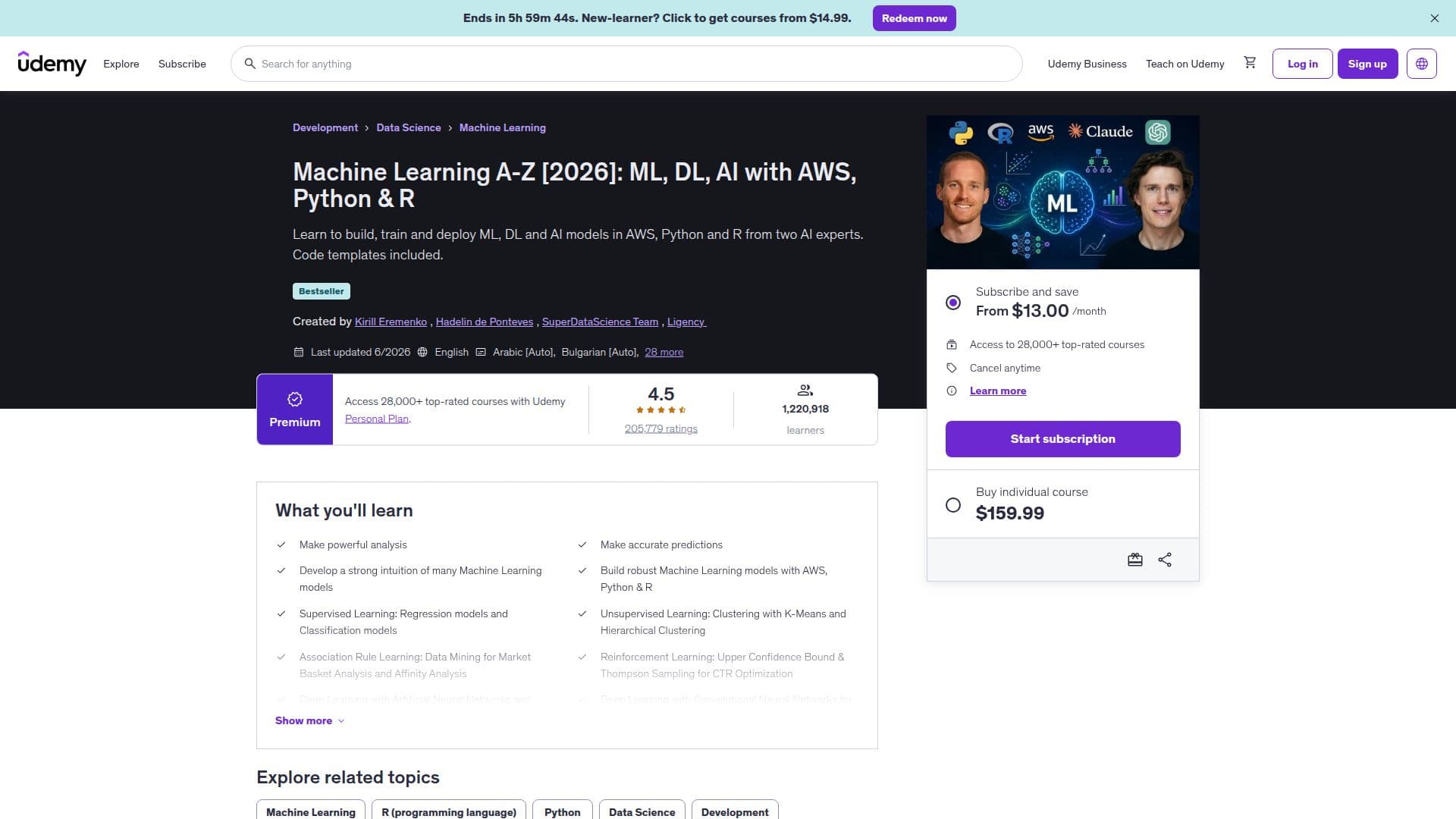The height and width of the screenshot is (819, 1456).
Task: Open Teach on Udemy in header
Action: coord(1185,64)
